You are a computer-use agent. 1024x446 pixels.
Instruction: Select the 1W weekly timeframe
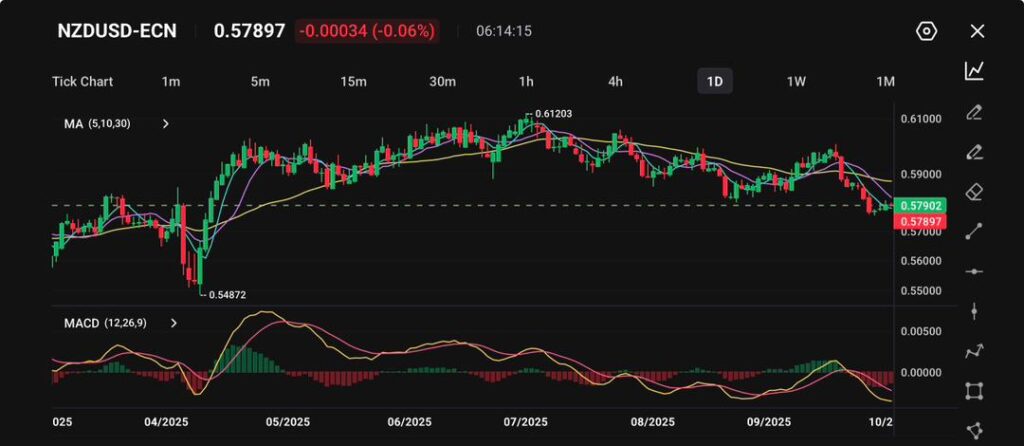tap(796, 81)
